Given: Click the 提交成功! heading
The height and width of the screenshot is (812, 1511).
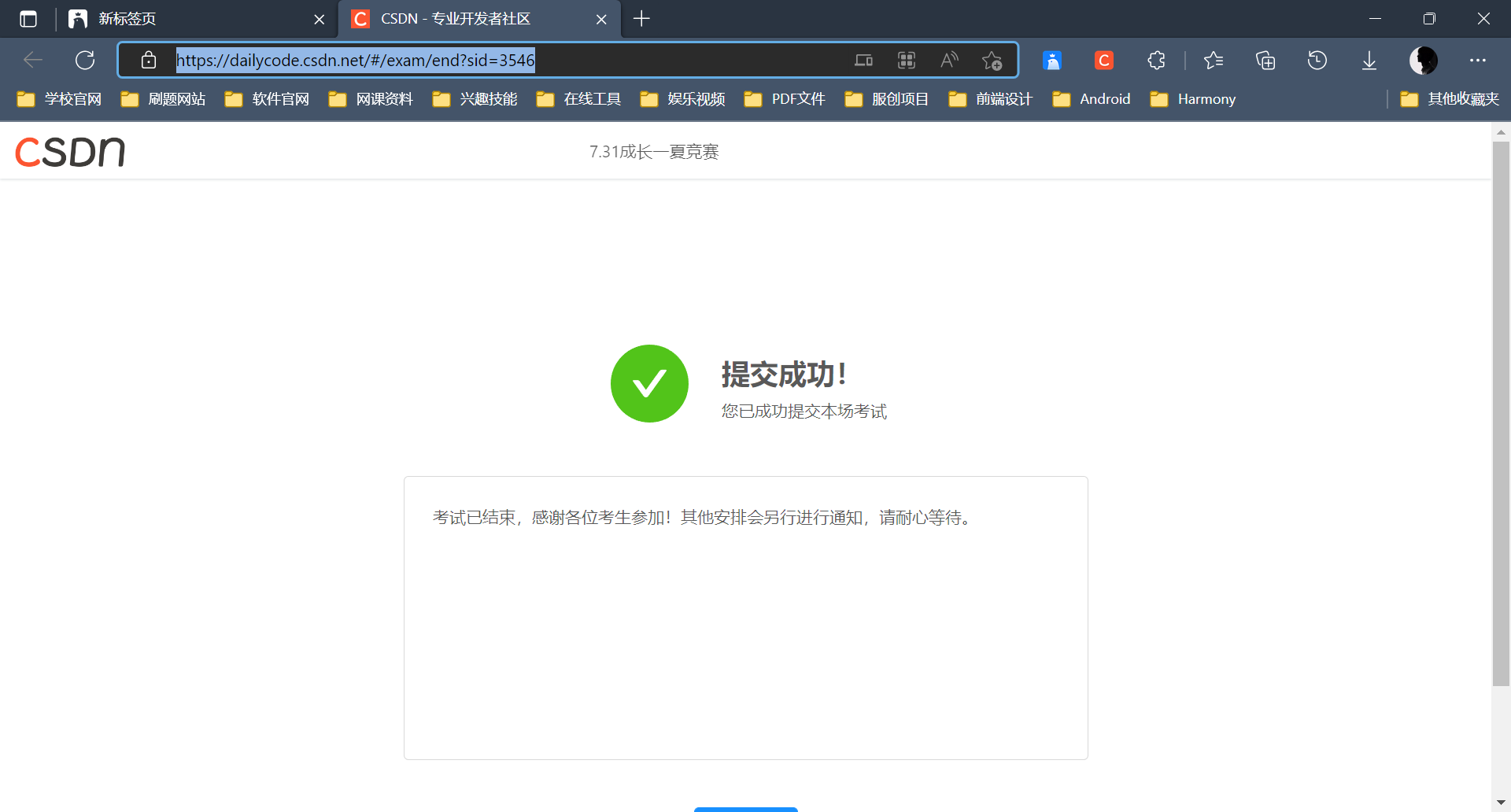Looking at the screenshot, I should (784, 375).
